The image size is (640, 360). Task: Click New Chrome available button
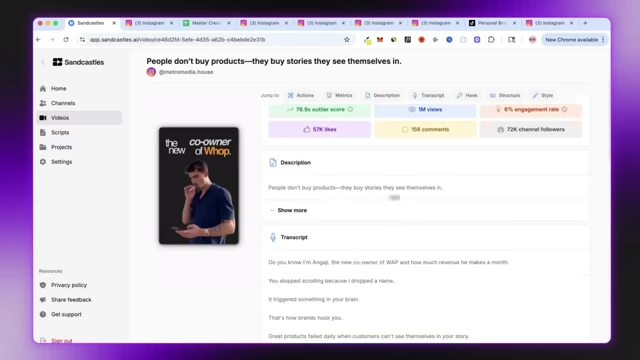point(571,40)
